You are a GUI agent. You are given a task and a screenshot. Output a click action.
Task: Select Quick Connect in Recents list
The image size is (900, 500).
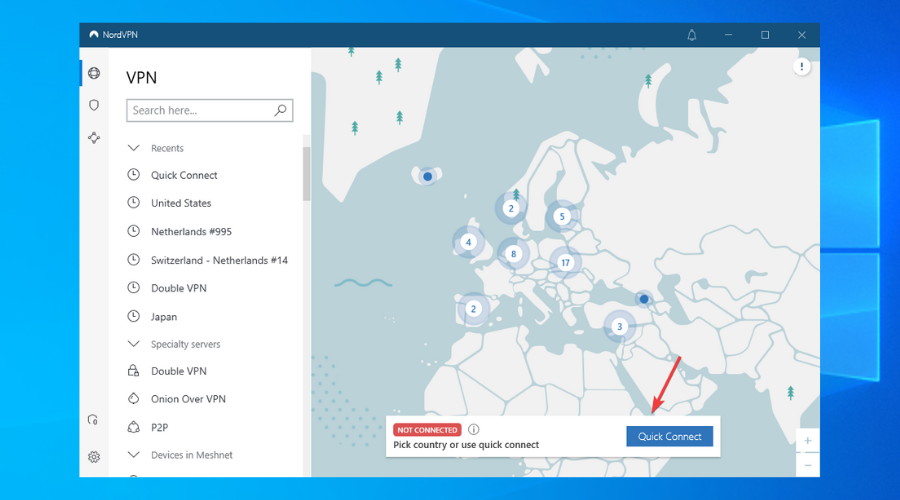(184, 175)
